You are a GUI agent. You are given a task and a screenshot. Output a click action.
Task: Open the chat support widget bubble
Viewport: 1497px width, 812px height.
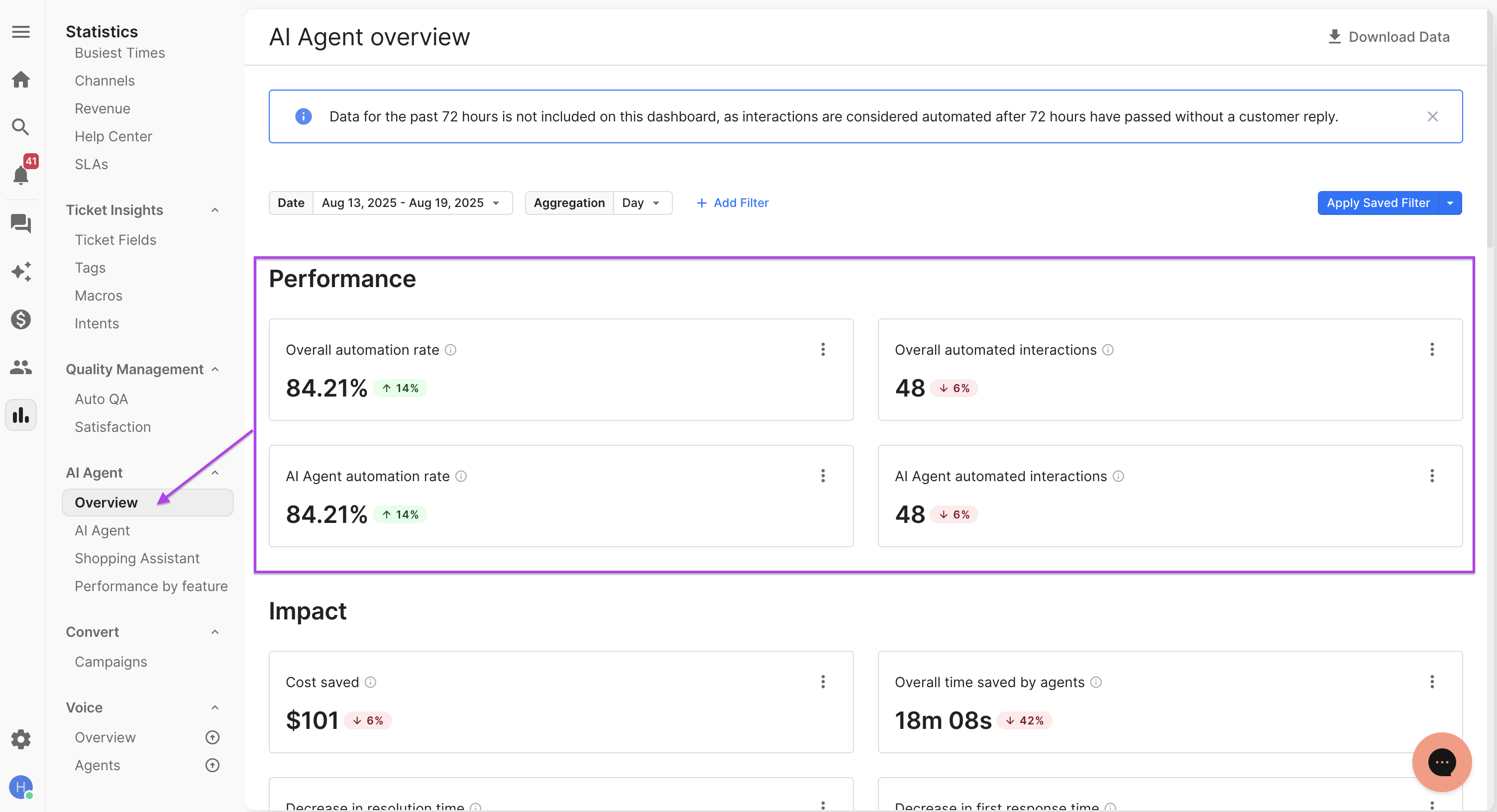1442,762
